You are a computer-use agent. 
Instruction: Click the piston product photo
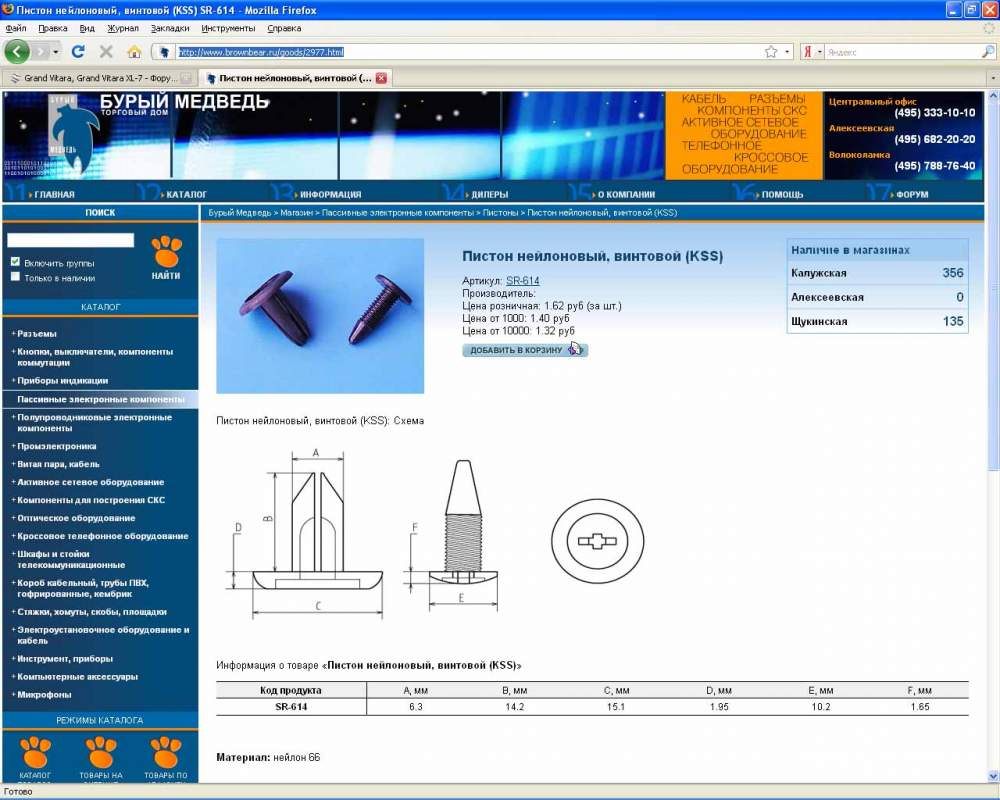pos(320,316)
